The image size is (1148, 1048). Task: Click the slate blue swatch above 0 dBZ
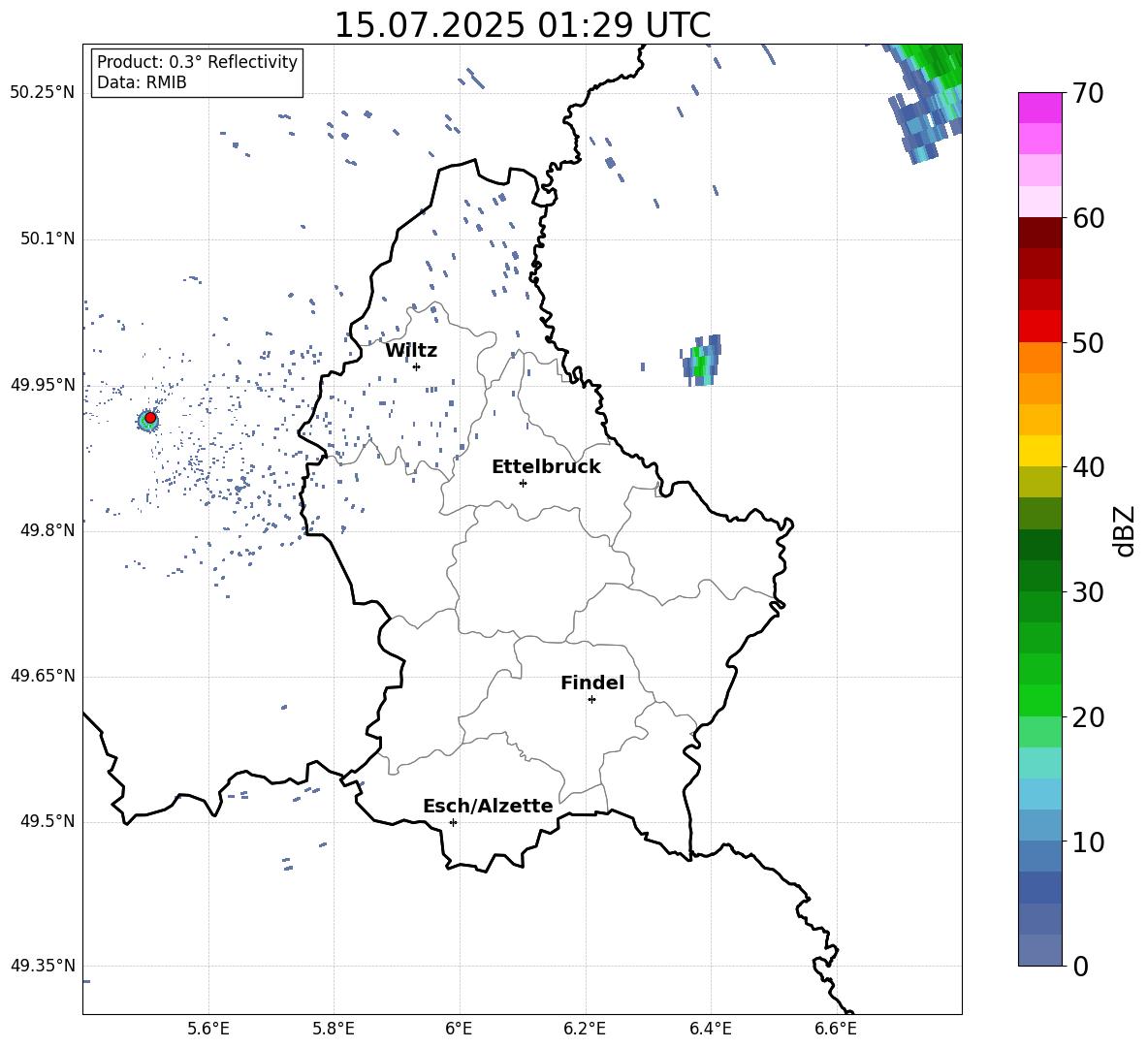pyautogui.click(x=1040, y=950)
